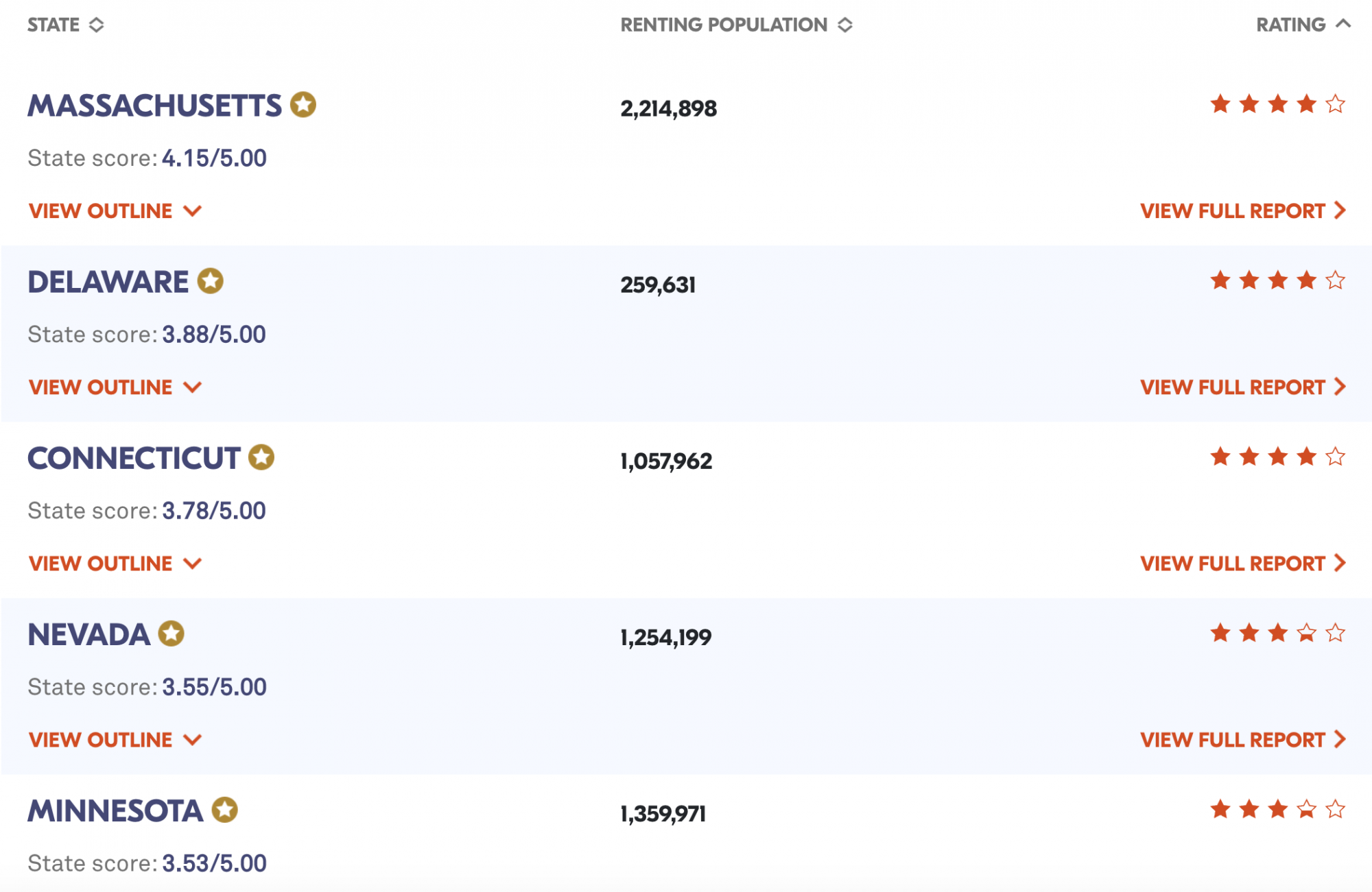The width and height of the screenshot is (1372, 892).
Task: Click the gold star badge beside Connecticut
Action: click(x=261, y=457)
